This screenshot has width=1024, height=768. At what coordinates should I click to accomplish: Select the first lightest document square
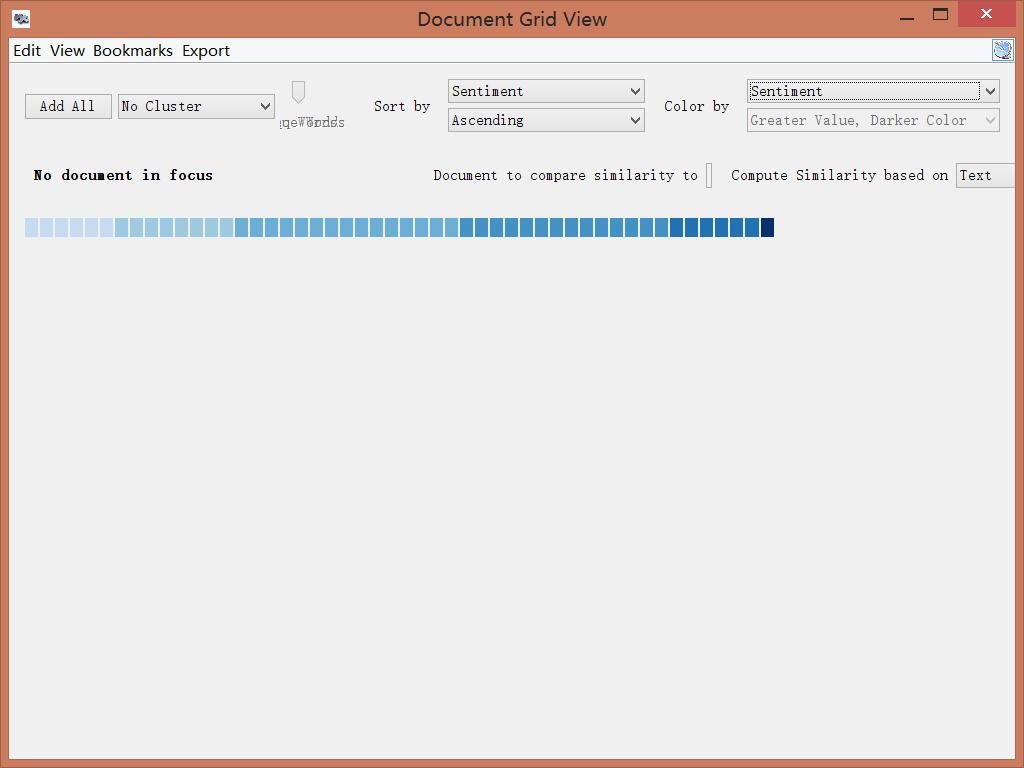tap(31, 228)
